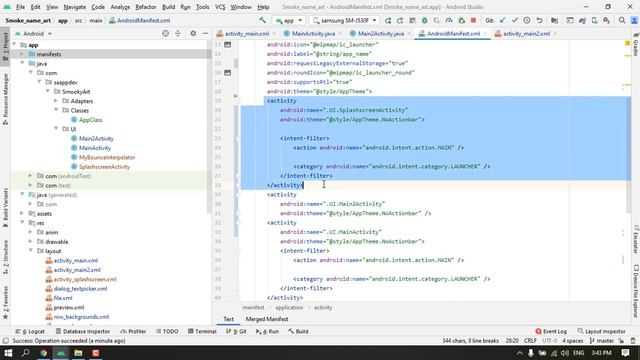Screen dimensions: 640x360
Task: Select the manifests folder
Action: [x=49, y=54]
